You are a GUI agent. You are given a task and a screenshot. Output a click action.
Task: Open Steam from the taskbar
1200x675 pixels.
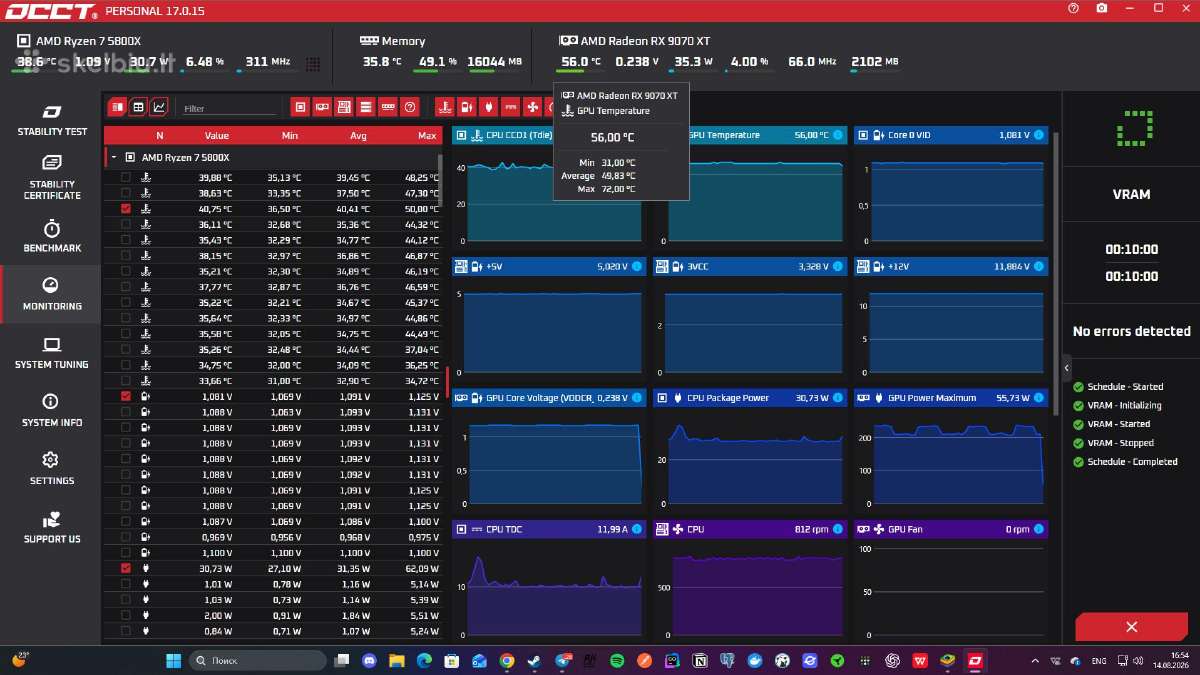click(x=535, y=660)
